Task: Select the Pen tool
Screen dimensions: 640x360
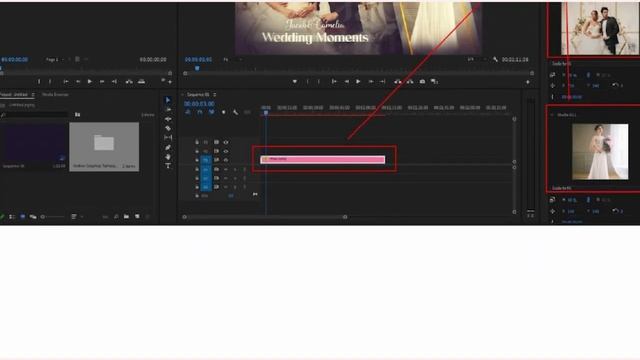Action: (x=168, y=147)
